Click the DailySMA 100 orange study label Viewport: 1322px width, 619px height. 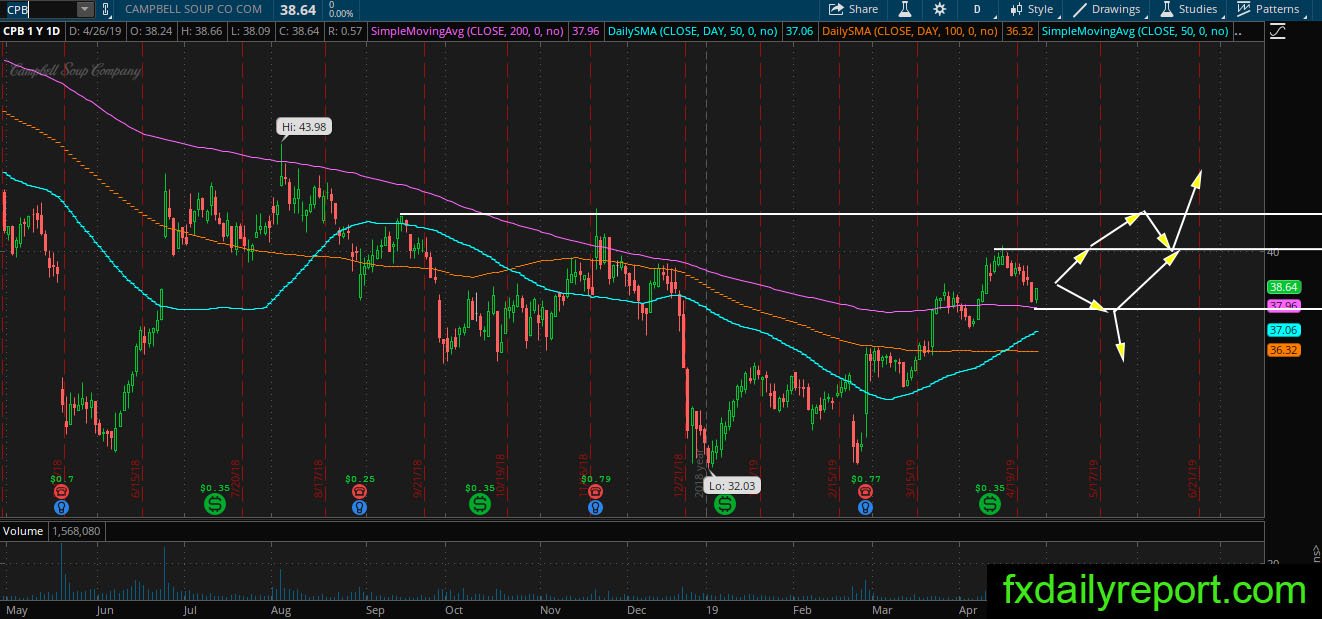pos(908,32)
